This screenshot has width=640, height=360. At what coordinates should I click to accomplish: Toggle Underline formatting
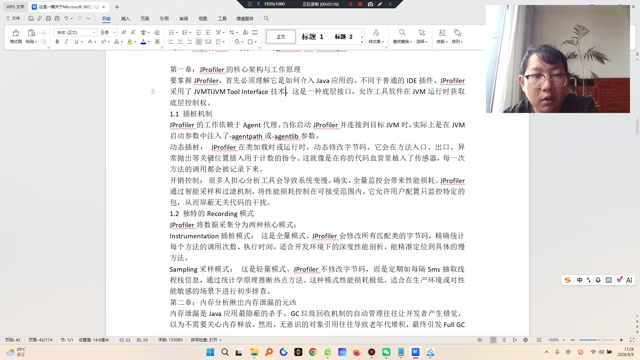[x=76, y=42]
